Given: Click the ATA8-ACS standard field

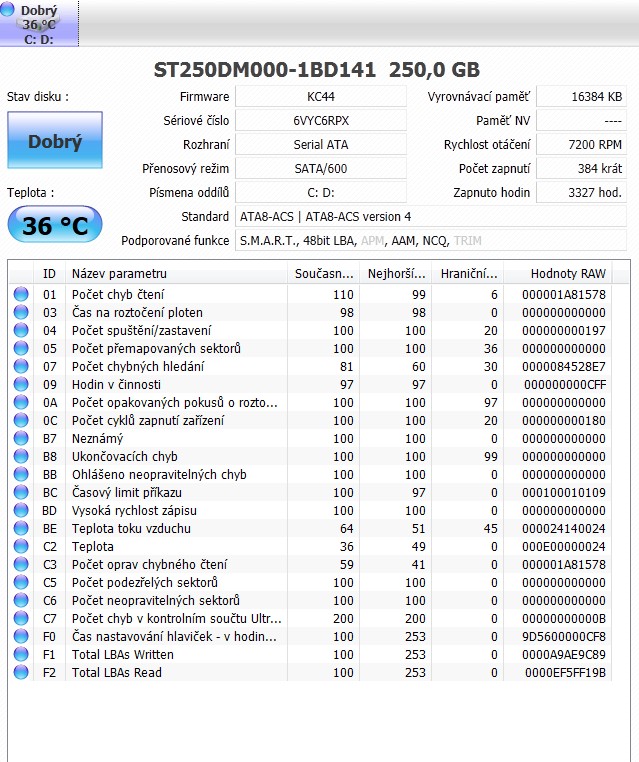Looking at the screenshot, I should 431,216.
